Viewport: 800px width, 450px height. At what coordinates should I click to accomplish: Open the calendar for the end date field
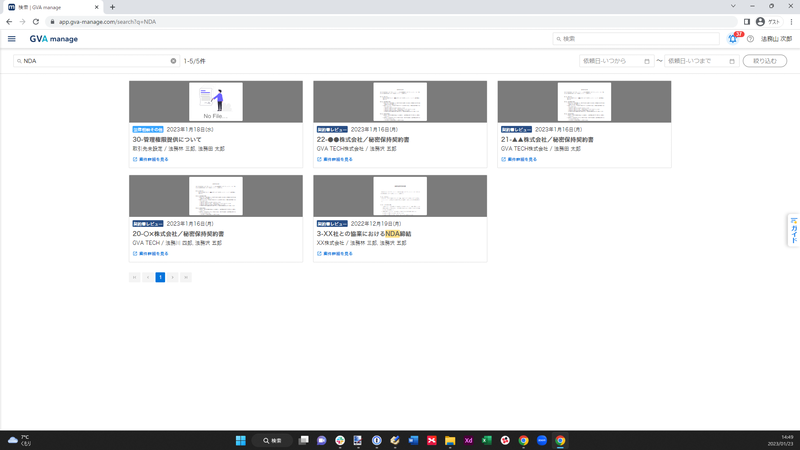coord(732,61)
